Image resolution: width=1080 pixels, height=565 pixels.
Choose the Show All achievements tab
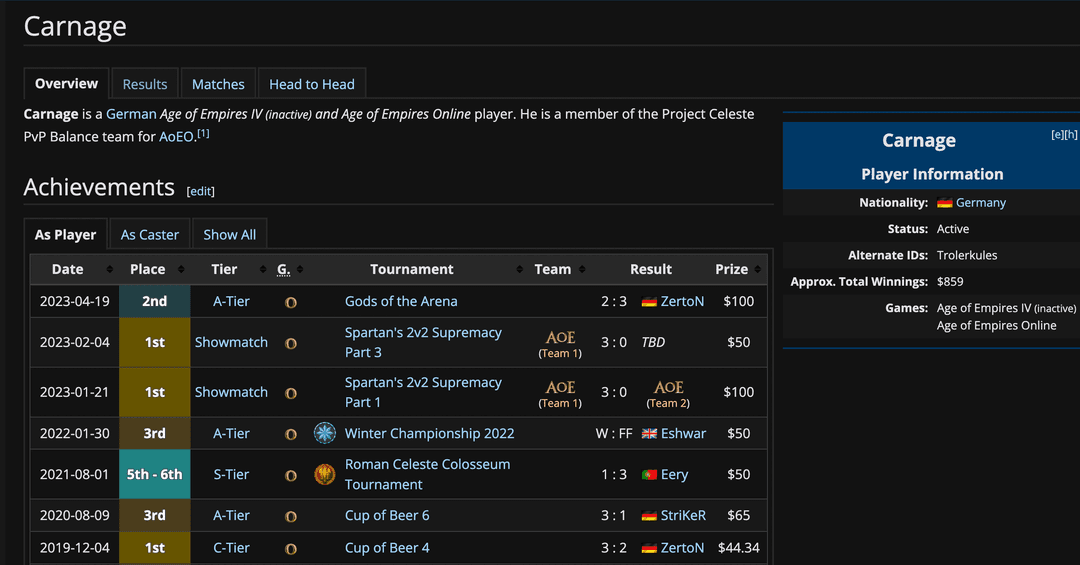[x=229, y=234]
